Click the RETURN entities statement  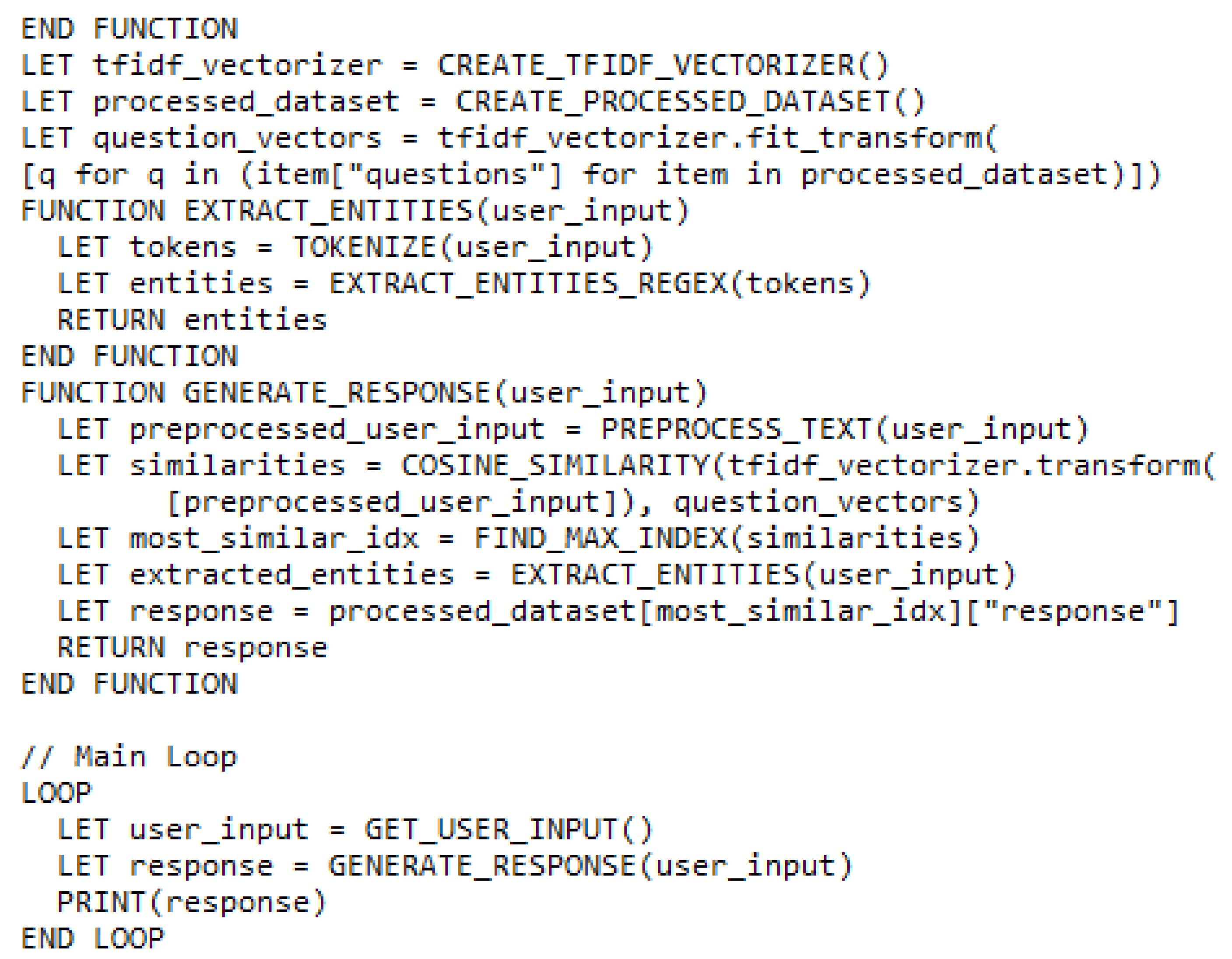(193, 320)
